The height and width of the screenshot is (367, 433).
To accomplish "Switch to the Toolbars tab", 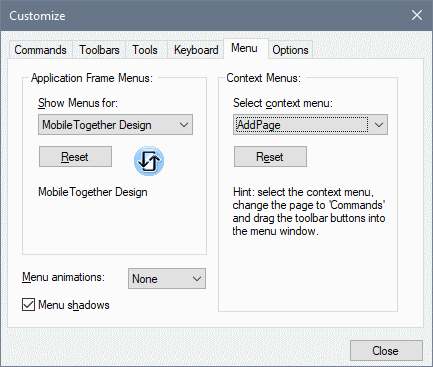I will coord(99,50).
